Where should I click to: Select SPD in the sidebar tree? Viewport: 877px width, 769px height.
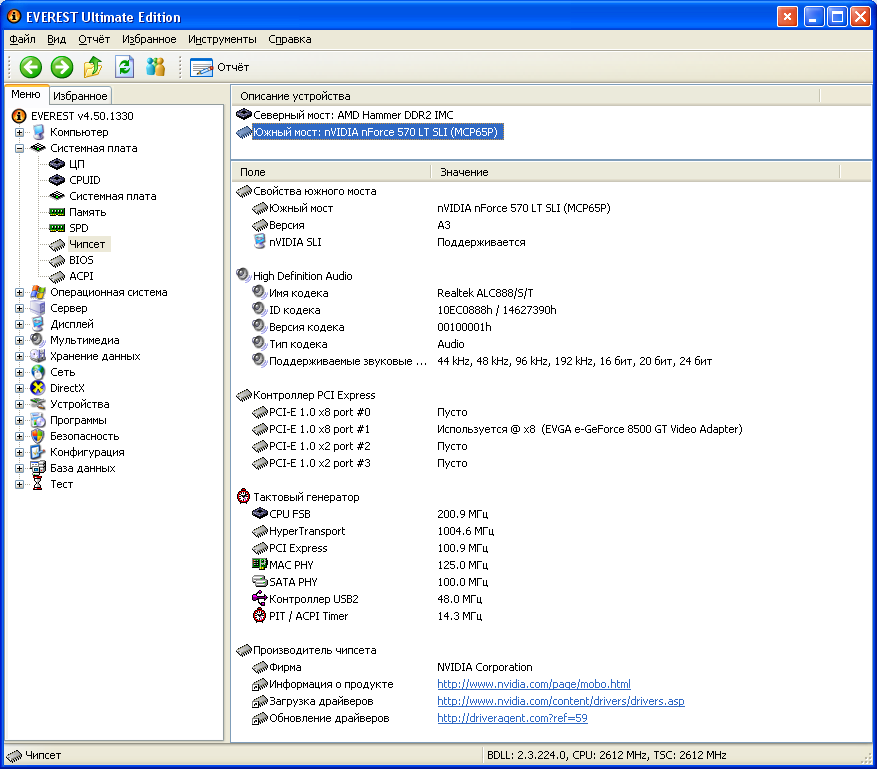78,228
